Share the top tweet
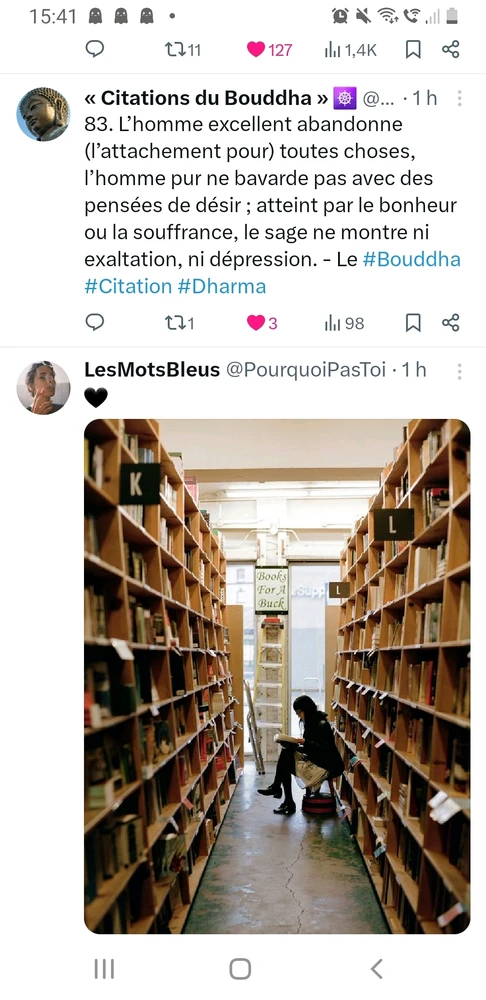The width and height of the screenshot is (486, 1000). (450, 49)
